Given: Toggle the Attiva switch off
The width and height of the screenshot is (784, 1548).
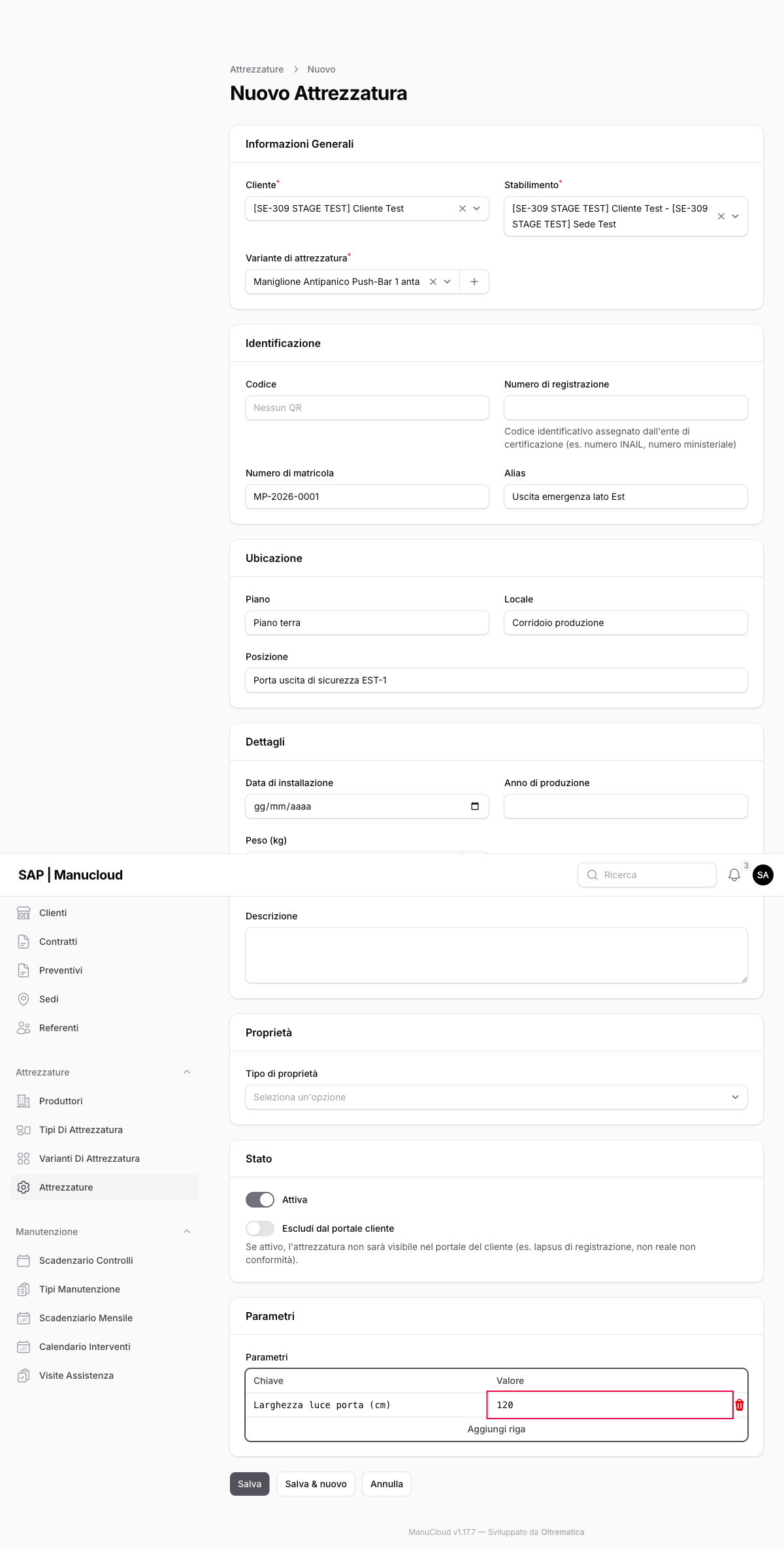Looking at the screenshot, I should [260, 1200].
